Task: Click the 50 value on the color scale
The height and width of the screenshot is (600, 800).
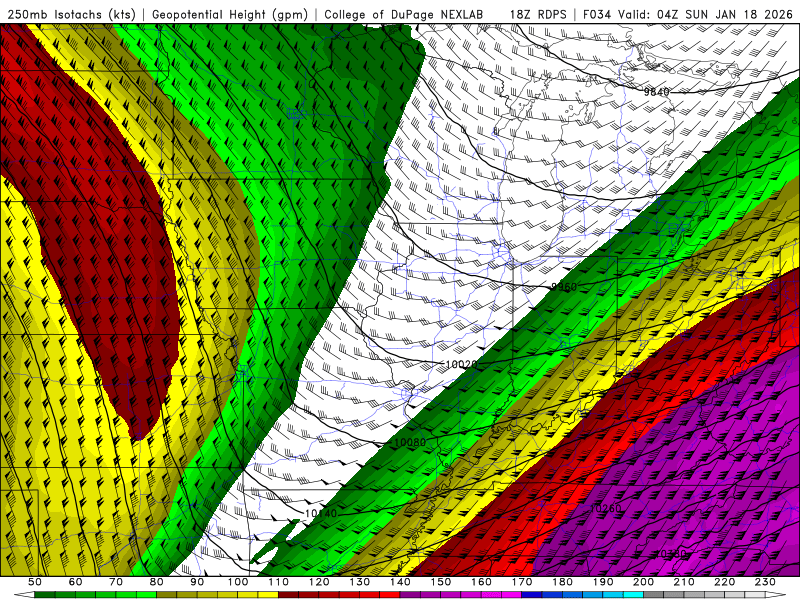Action: [35, 582]
